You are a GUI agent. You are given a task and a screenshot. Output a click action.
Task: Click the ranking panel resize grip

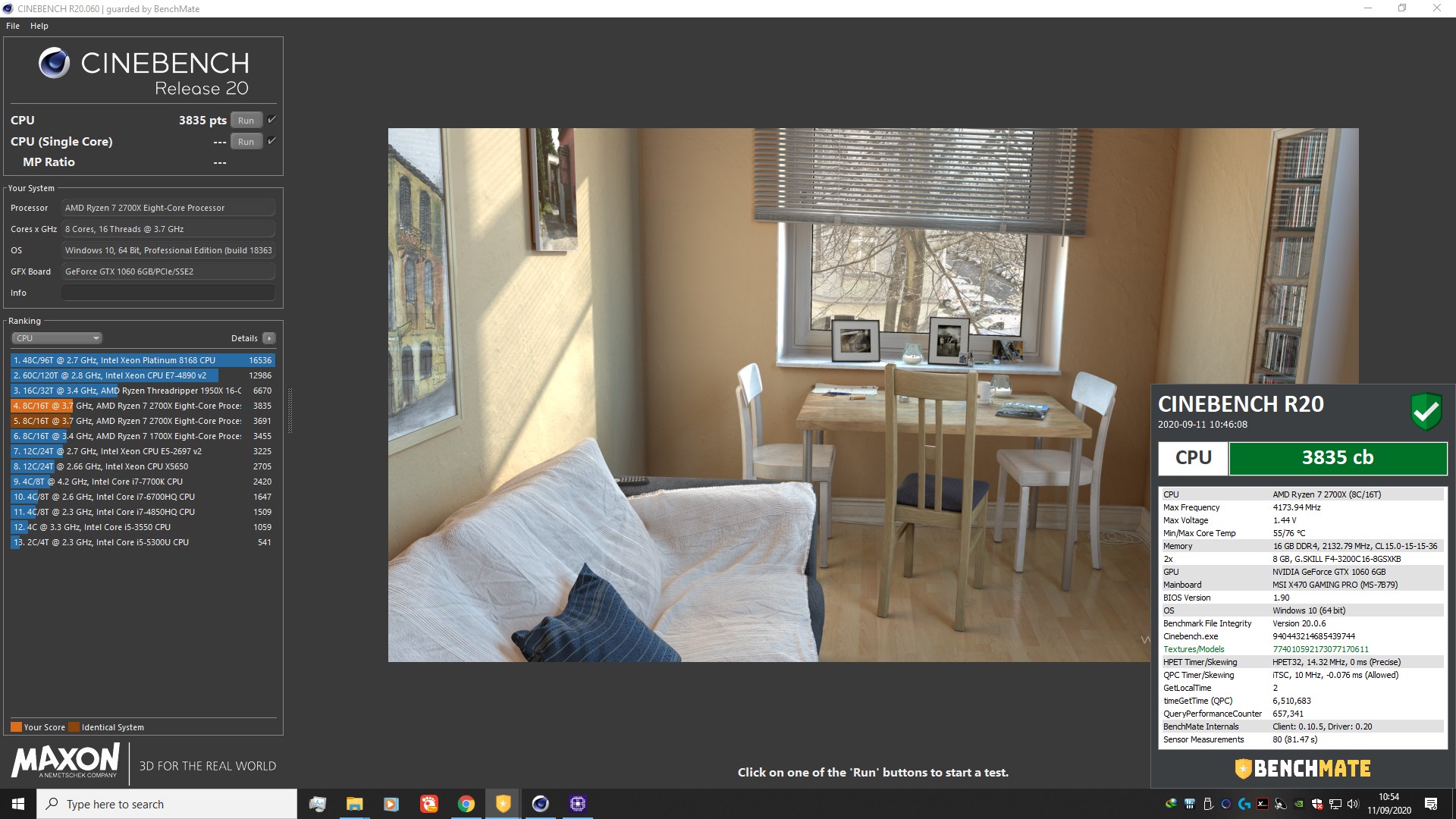[289, 409]
